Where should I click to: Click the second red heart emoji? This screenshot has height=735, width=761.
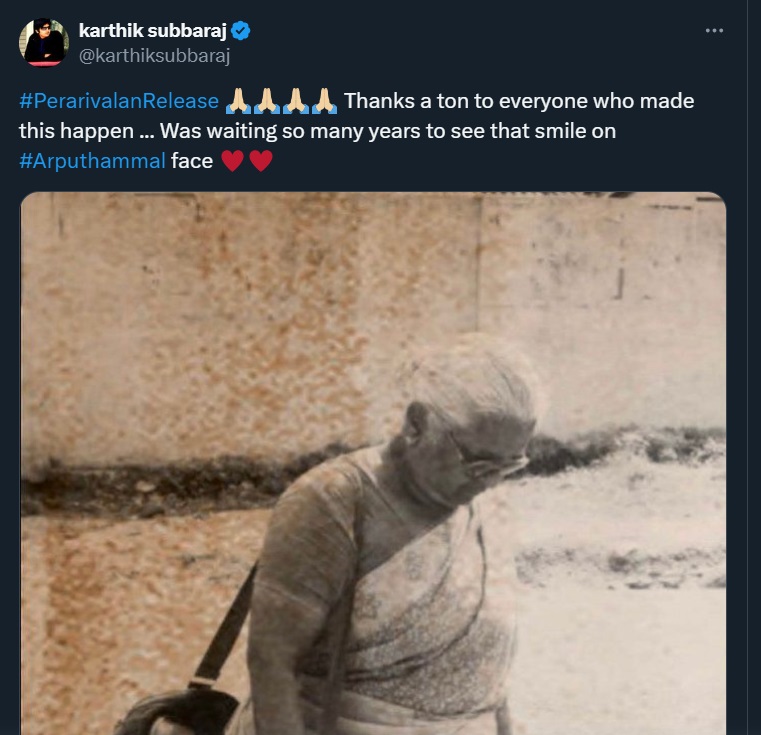[x=261, y=161]
